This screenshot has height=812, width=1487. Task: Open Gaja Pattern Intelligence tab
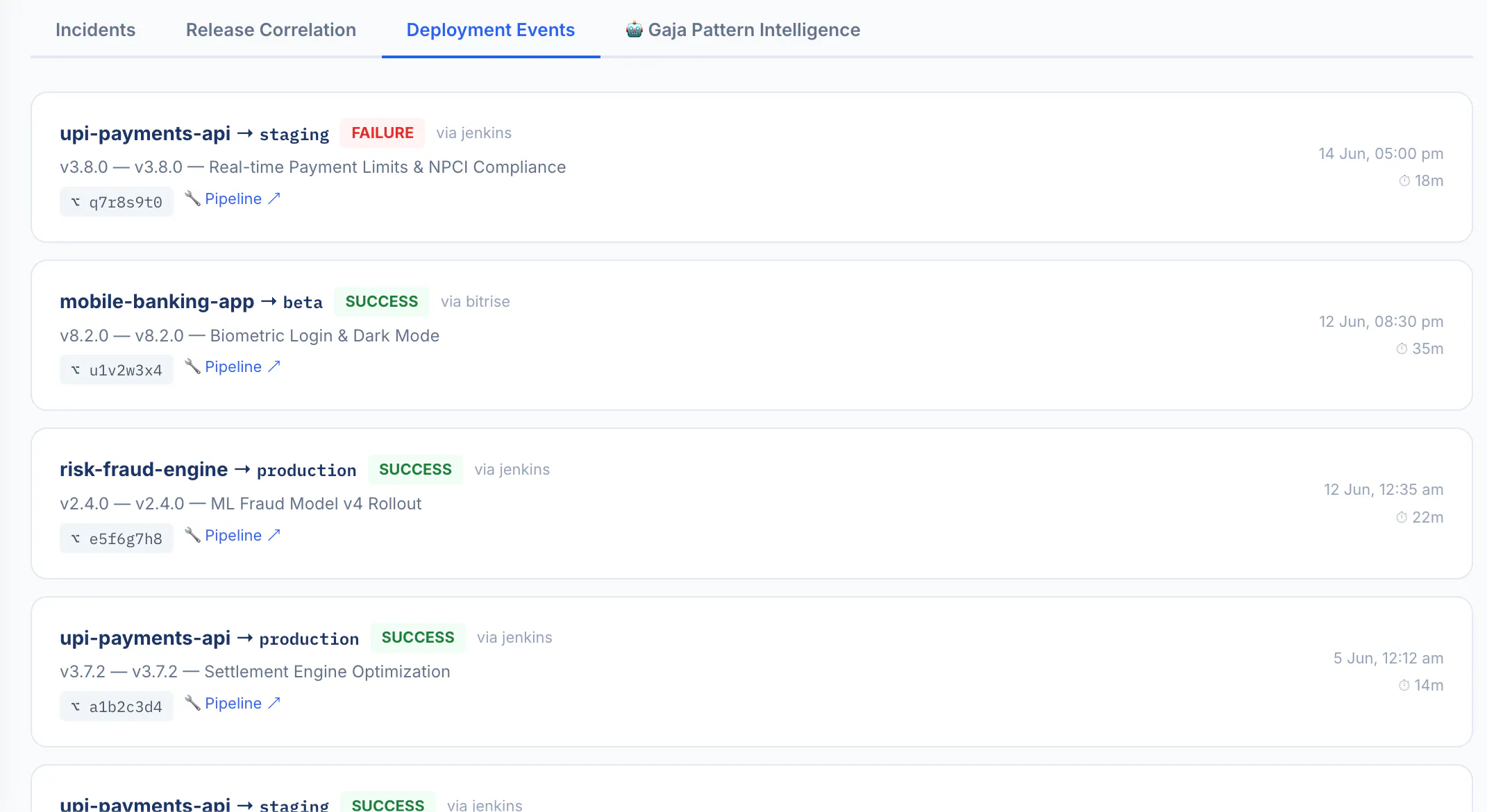point(743,30)
